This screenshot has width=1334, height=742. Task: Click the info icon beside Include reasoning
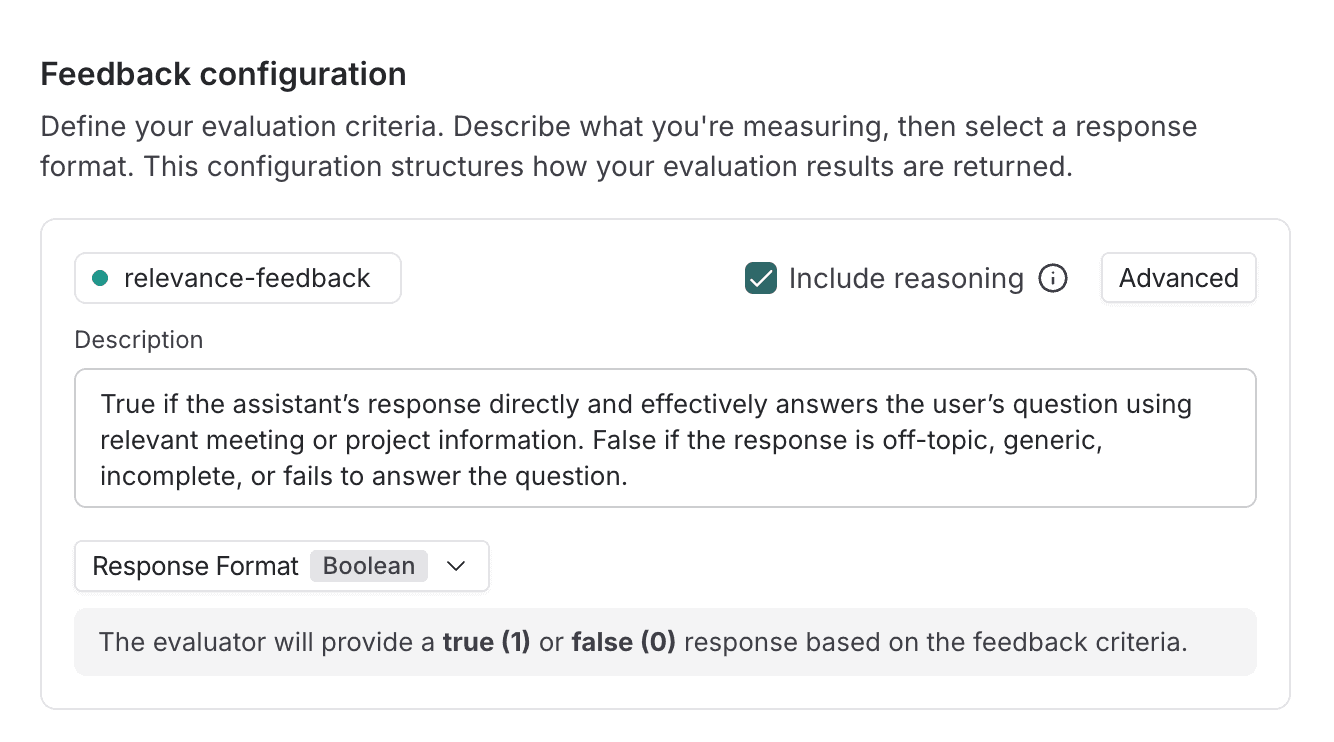pos(1053,279)
